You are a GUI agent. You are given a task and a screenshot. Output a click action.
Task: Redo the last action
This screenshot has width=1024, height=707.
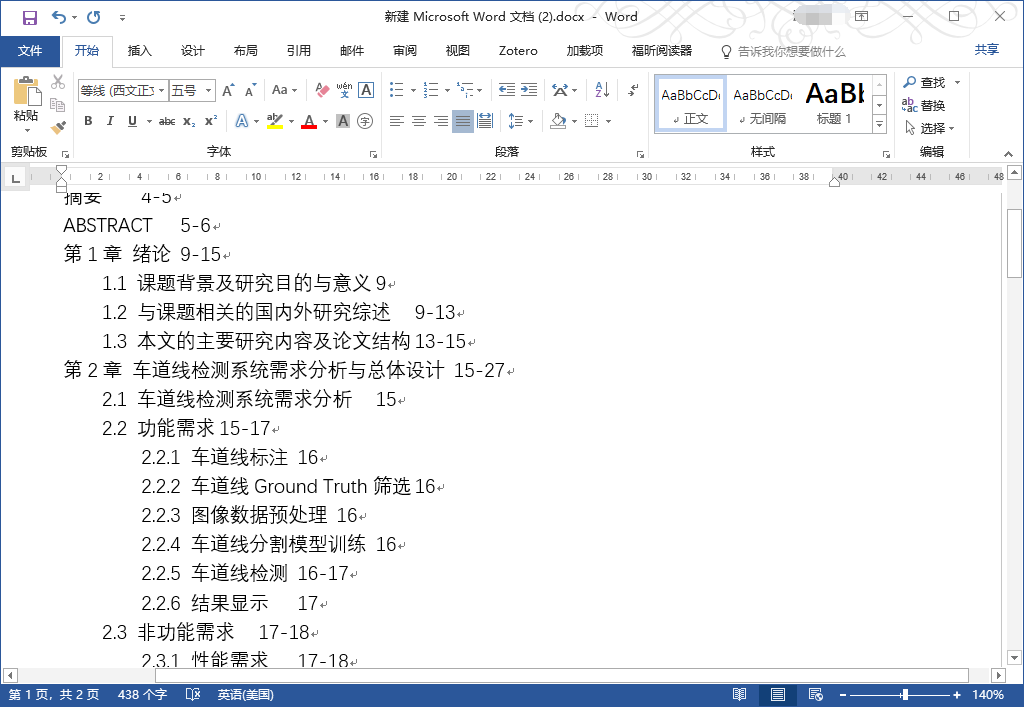click(94, 18)
